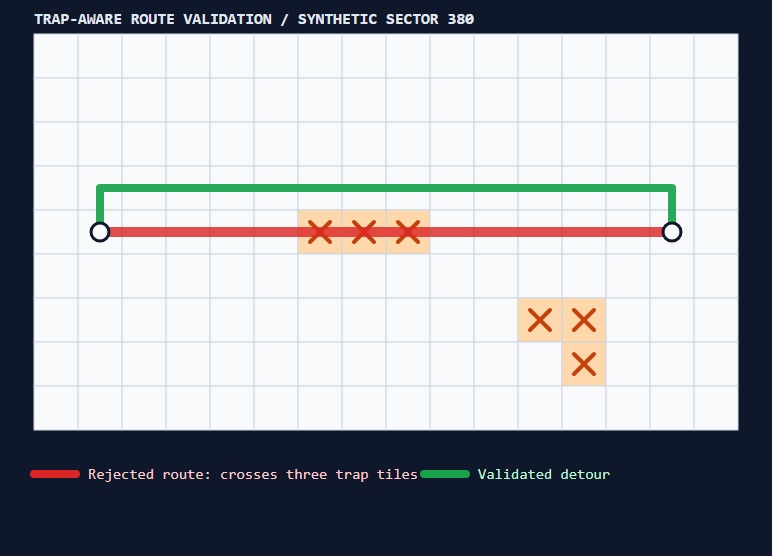The height and width of the screenshot is (556, 772).
Task: Click the title "TRAP-AWARE ROUTE VALIDATION / SYNTHETIC SECTOR 380"
Action: [254, 19]
